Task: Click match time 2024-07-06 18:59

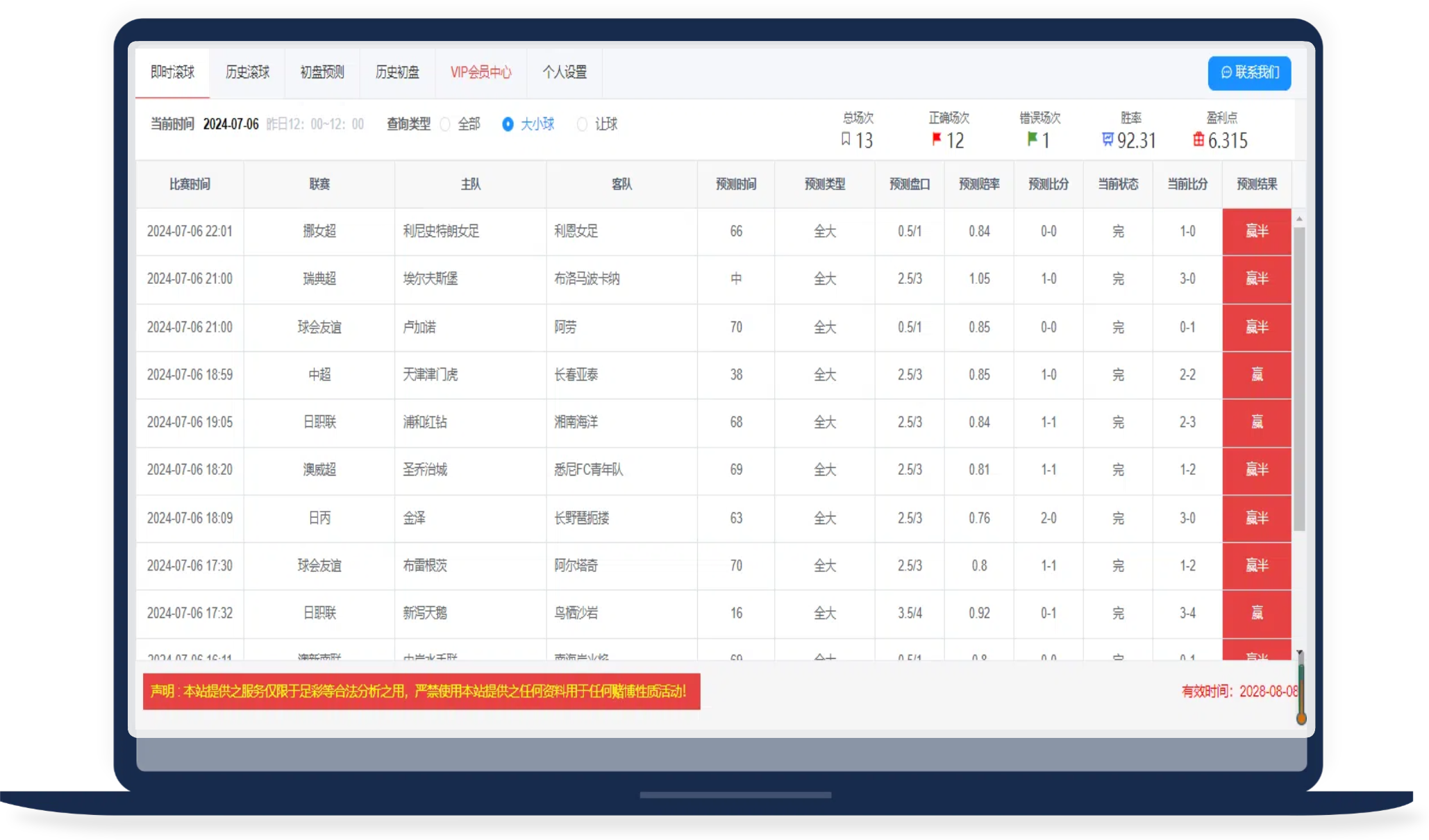Action: tap(190, 375)
